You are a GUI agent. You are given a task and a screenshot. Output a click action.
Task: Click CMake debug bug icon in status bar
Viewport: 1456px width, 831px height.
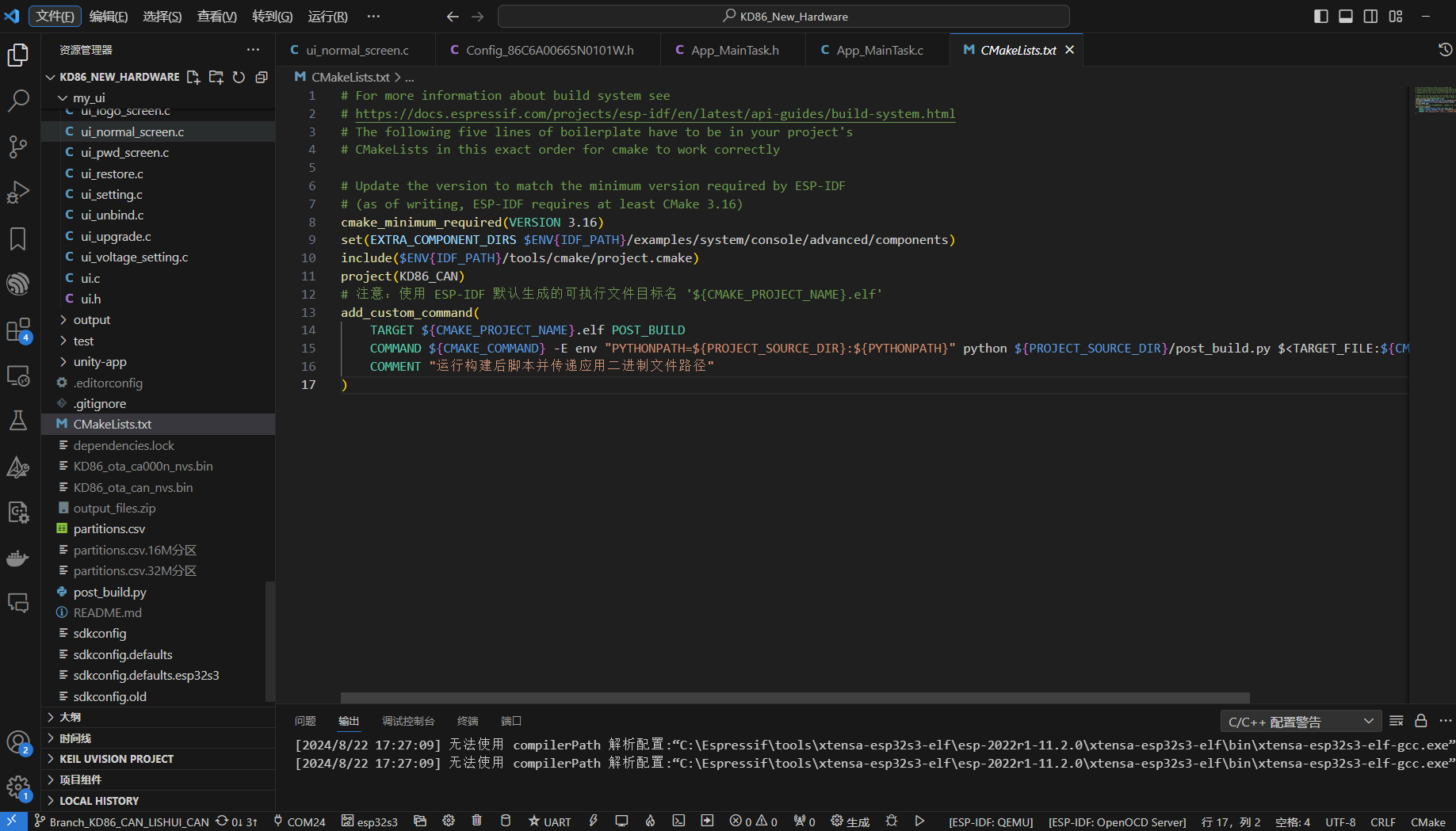point(892,821)
